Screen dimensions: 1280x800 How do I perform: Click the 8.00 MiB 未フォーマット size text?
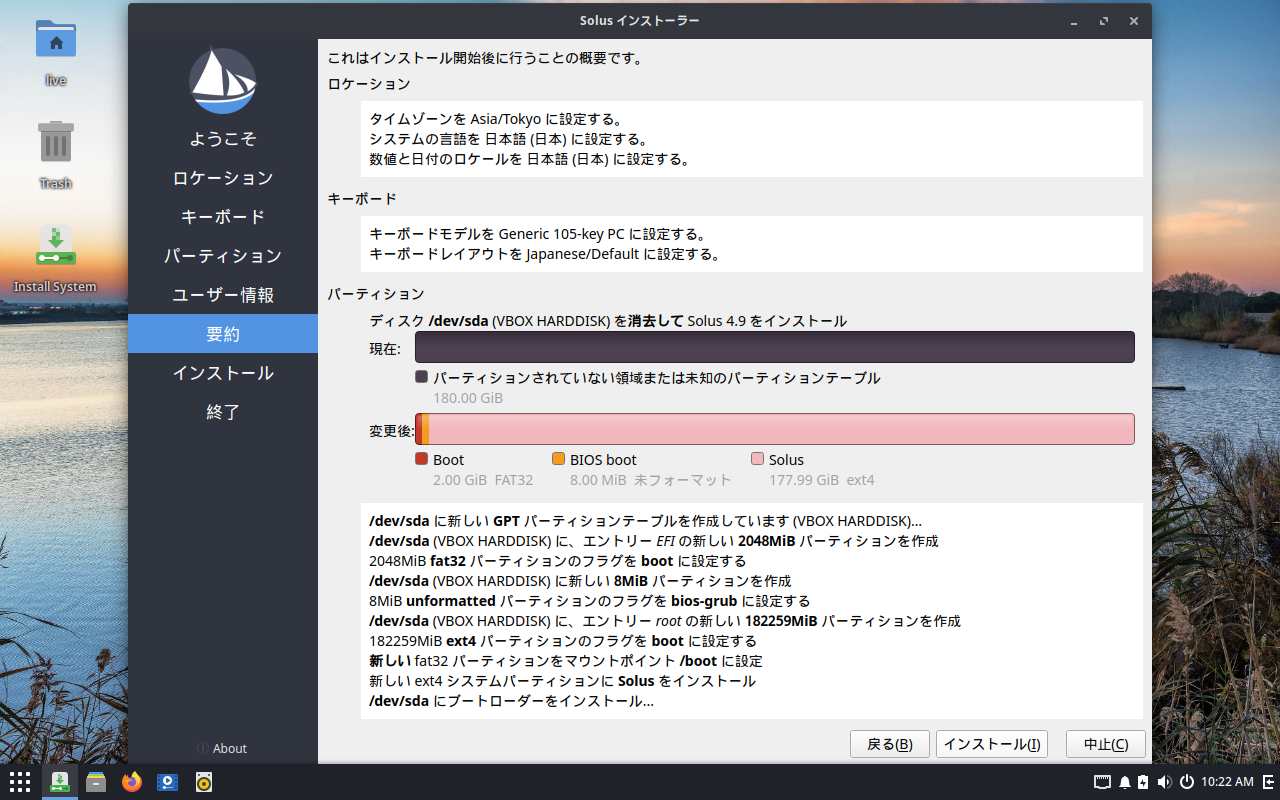point(651,480)
